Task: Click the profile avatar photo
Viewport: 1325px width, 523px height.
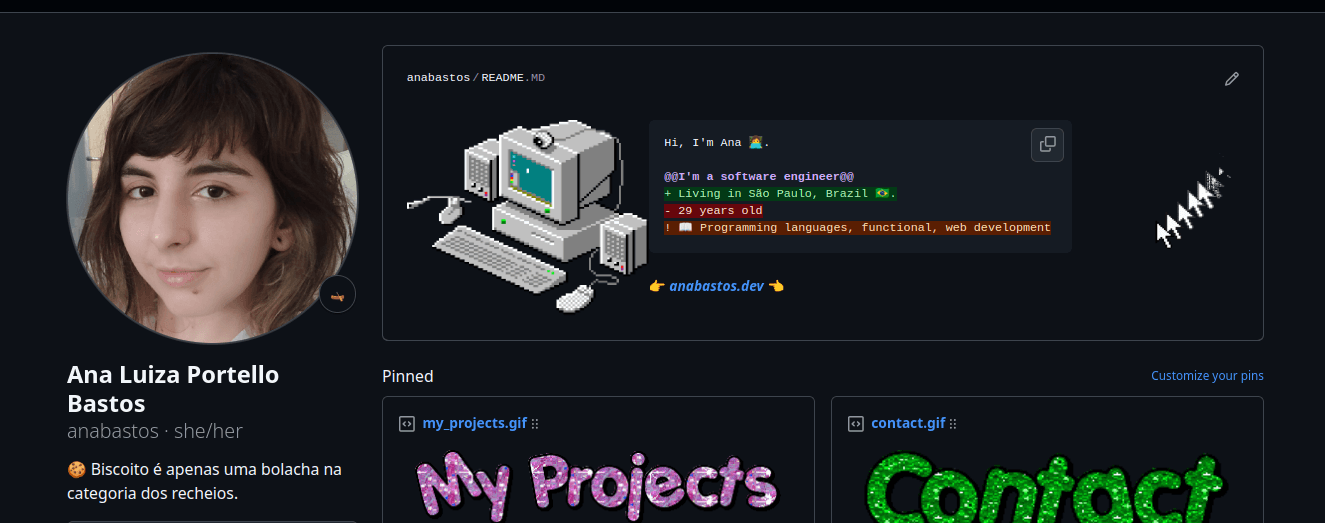Action: coord(212,198)
